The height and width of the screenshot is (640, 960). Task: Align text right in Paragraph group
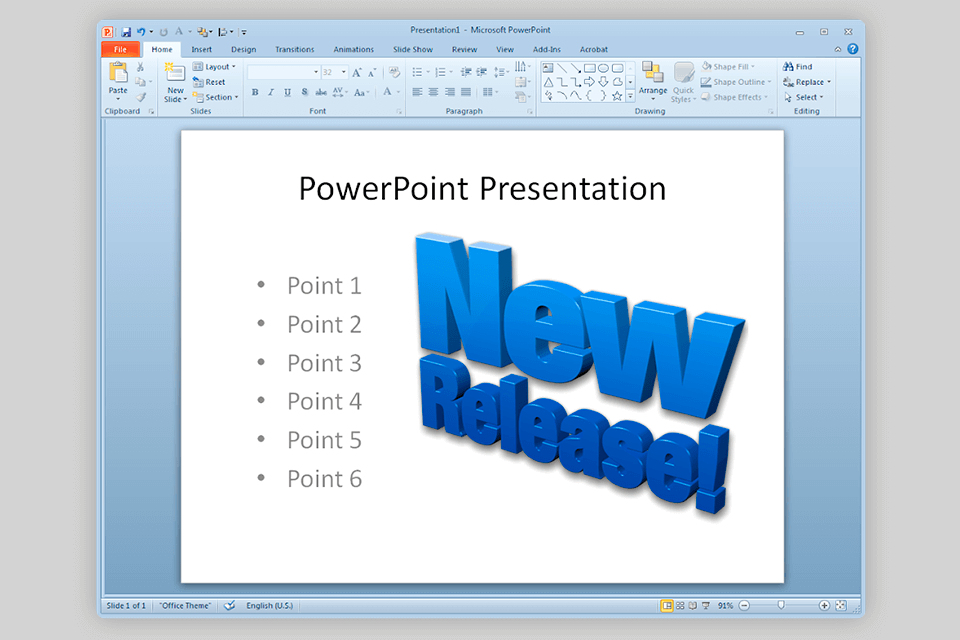pyautogui.click(x=449, y=92)
